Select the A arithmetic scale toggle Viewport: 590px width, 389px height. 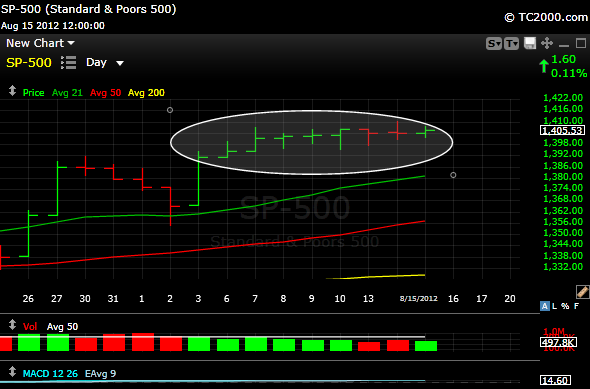point(544,306)
